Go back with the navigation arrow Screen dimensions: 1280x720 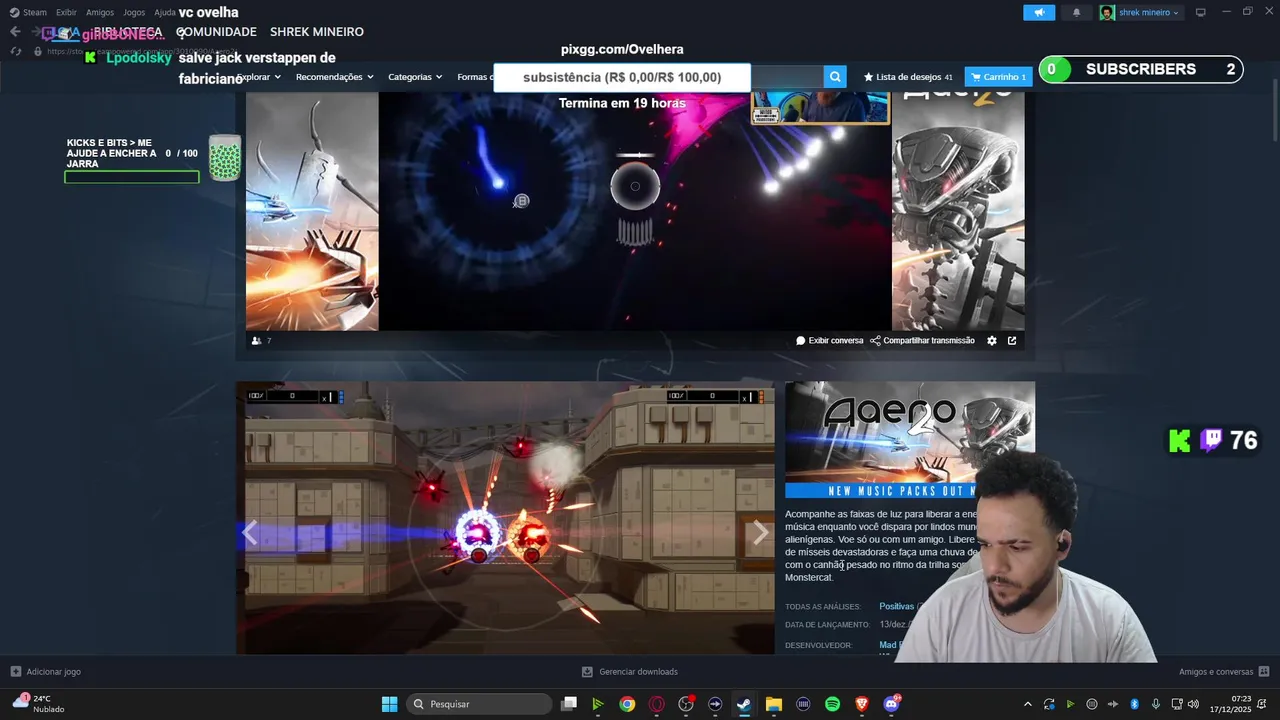pos(15,32)
